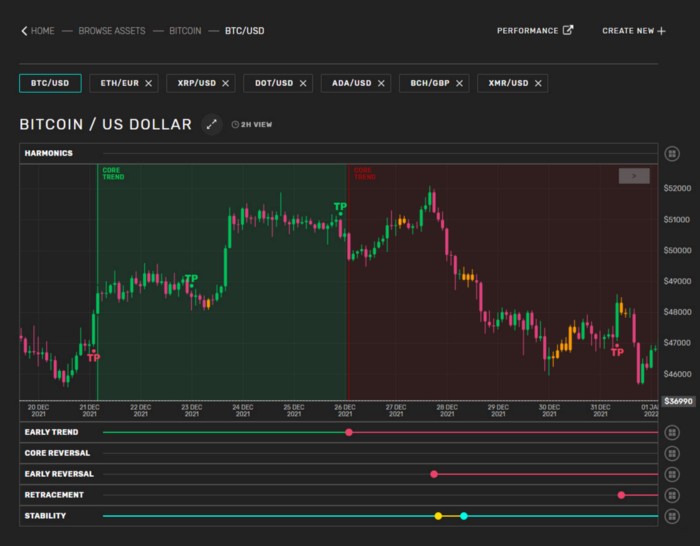Click the EARLY REVERSAL red signal dot
Screen dimensions: 700x546
[434, 474]
